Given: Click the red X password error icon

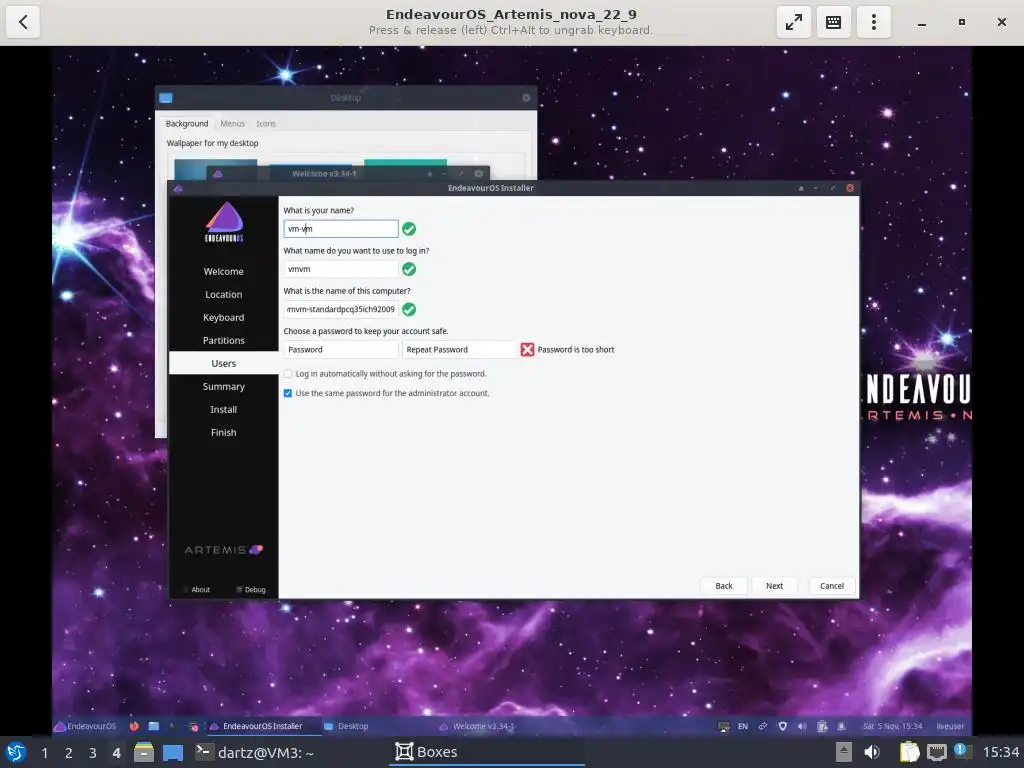Looking at the screenshot, I should click(x=527, y=349).
